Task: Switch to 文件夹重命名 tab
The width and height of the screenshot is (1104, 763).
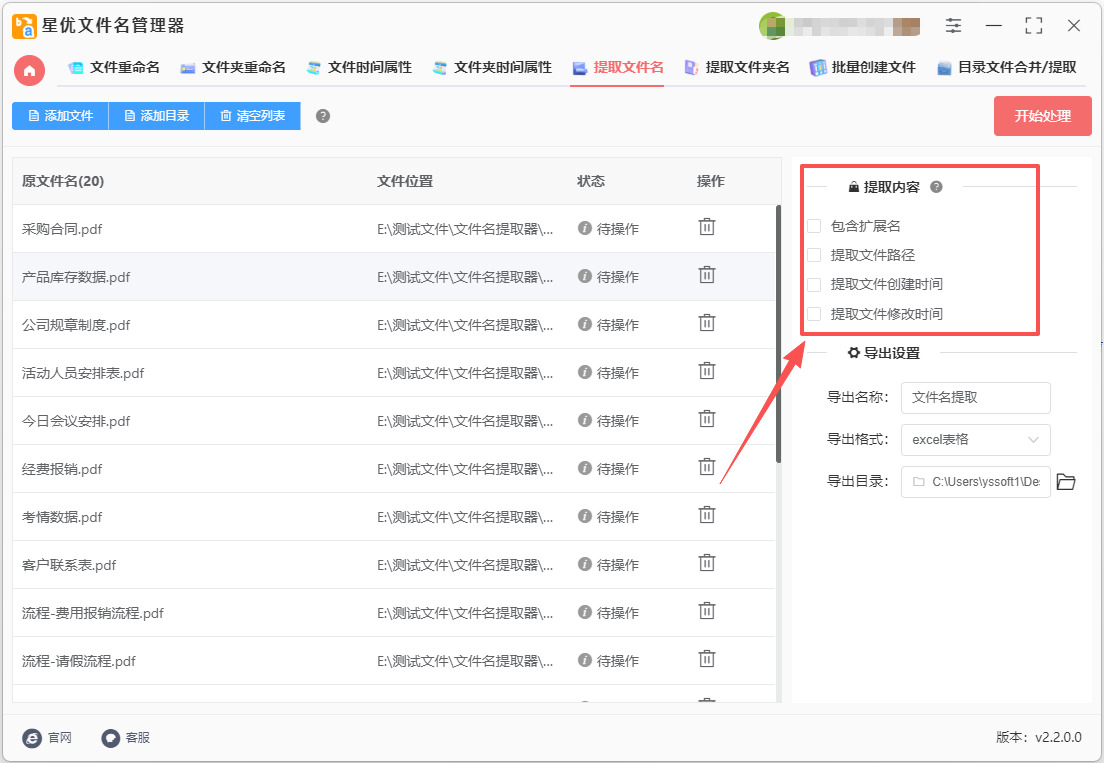Action: point(233,68)
